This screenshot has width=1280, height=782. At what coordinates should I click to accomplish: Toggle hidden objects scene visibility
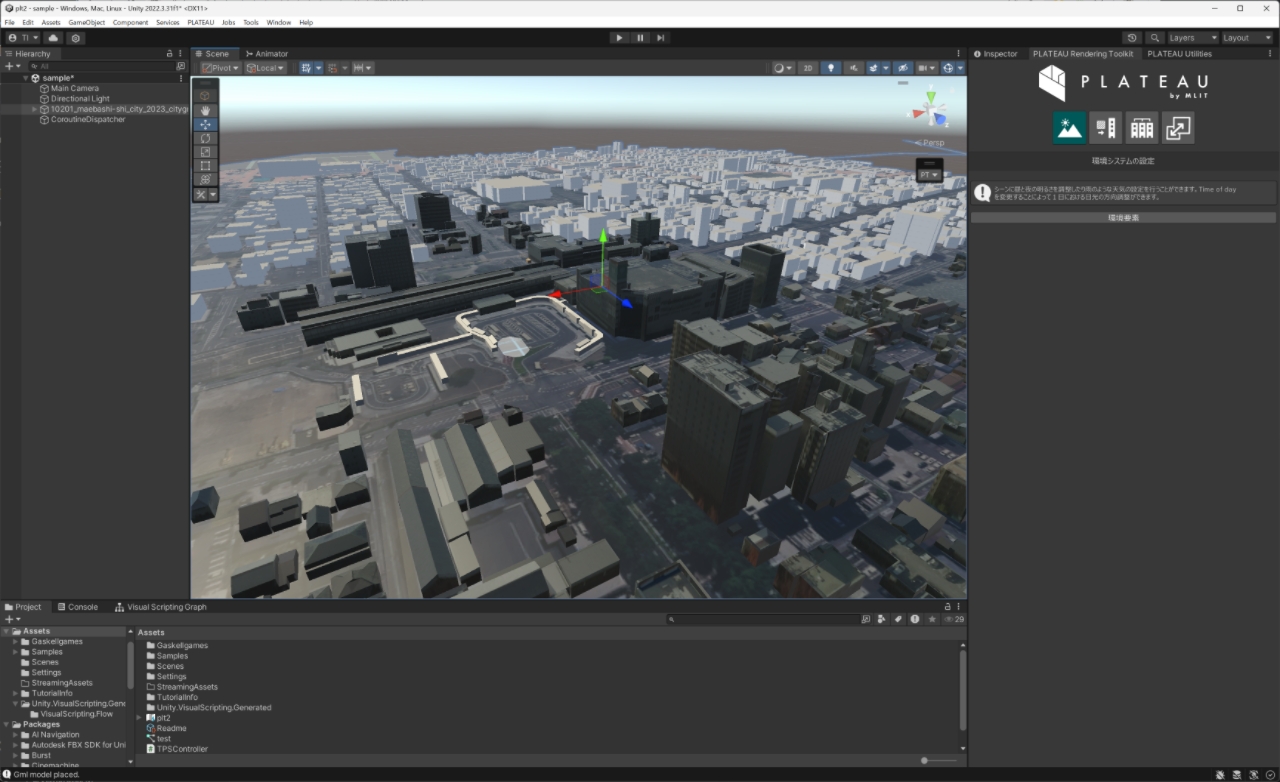(x=902, y=68)
